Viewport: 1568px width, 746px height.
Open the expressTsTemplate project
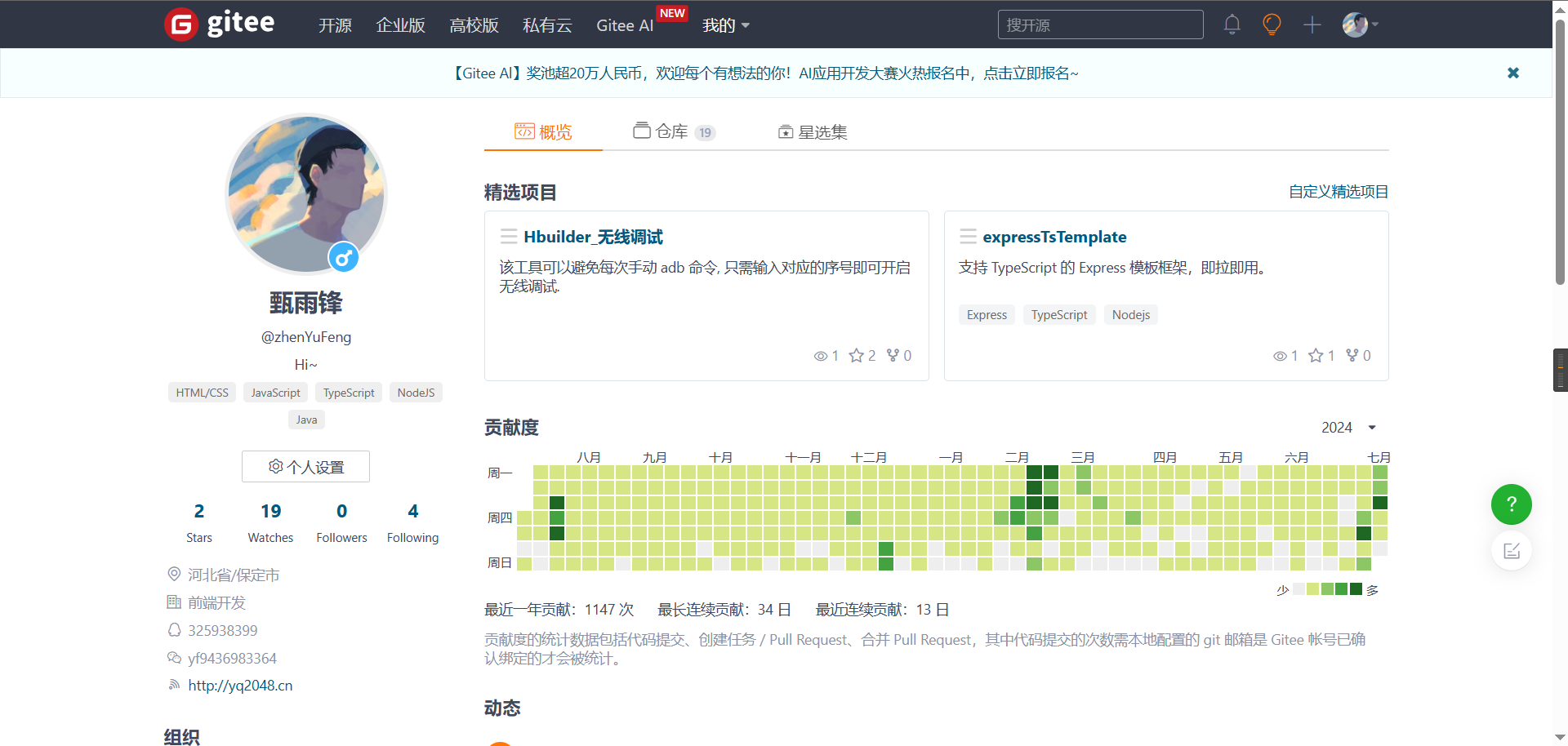tap(1054, 237)
